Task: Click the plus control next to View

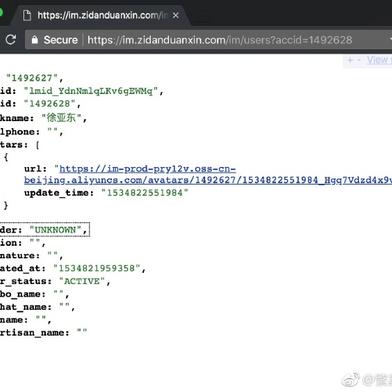Action: 350,60
